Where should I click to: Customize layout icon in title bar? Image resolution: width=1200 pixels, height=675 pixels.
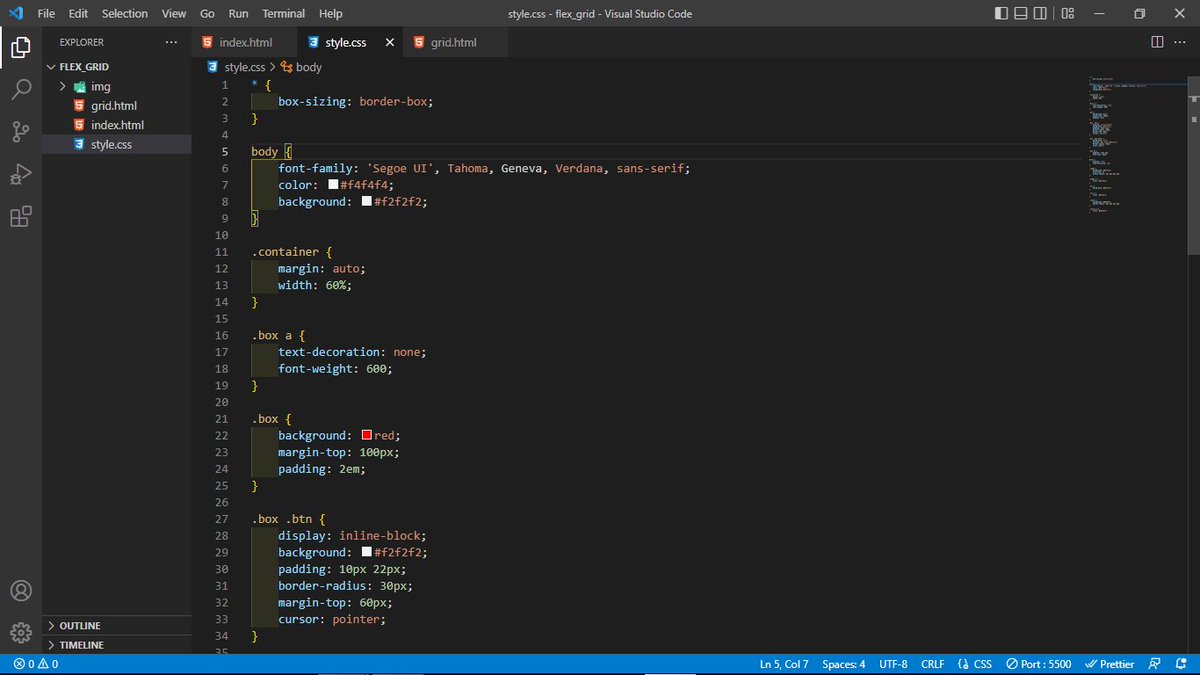click(1068, 13)
